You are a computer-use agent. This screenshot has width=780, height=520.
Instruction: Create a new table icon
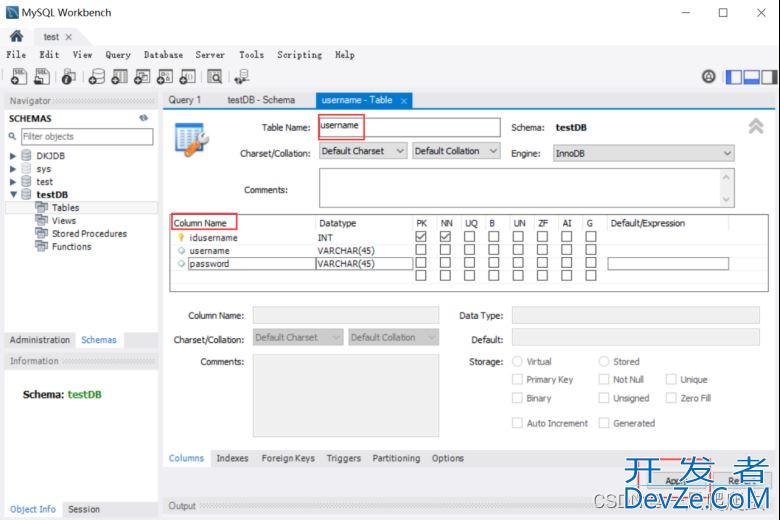pos(119,77)
